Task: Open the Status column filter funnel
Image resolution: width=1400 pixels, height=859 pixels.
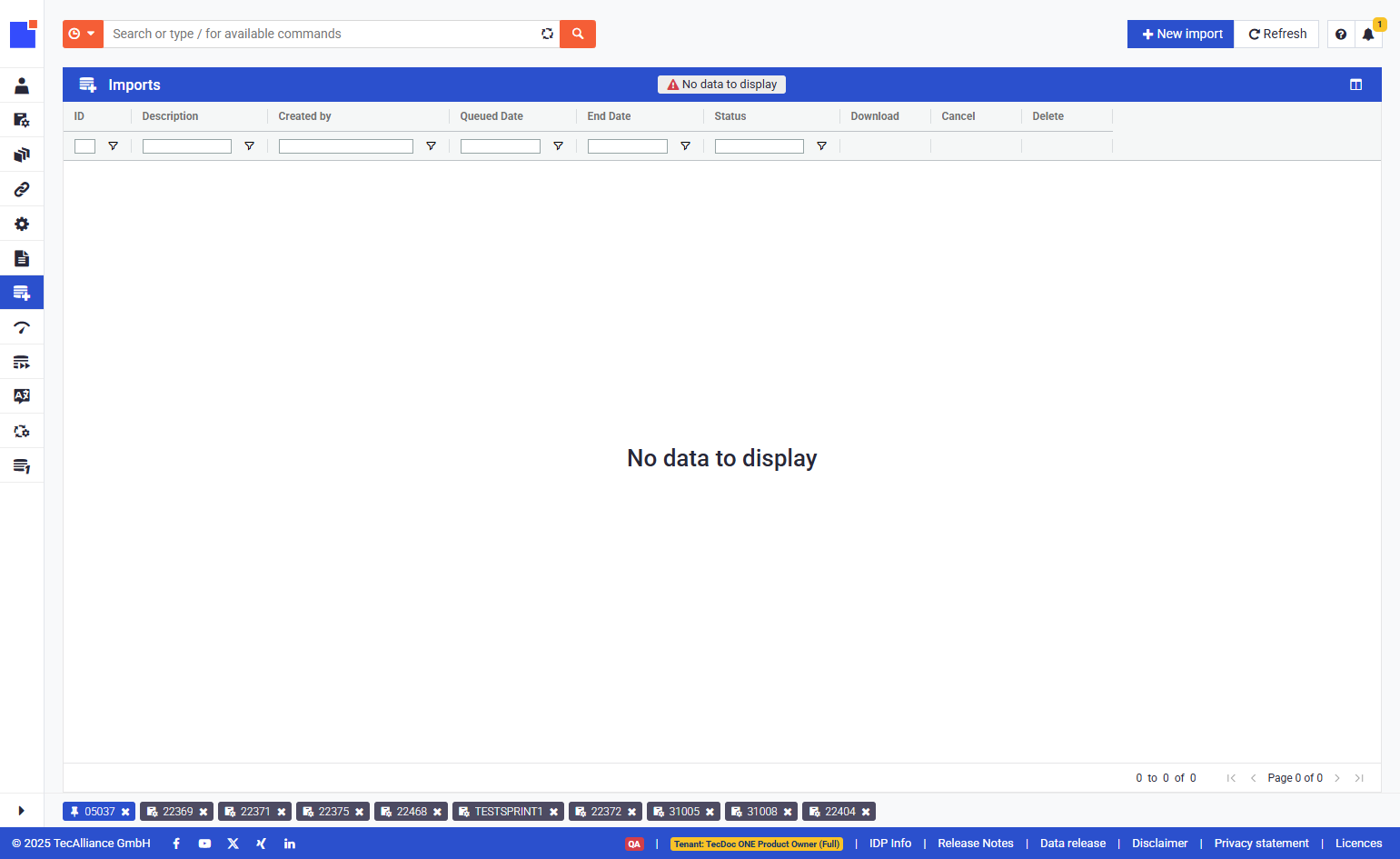Action: [x=821, y=146]
